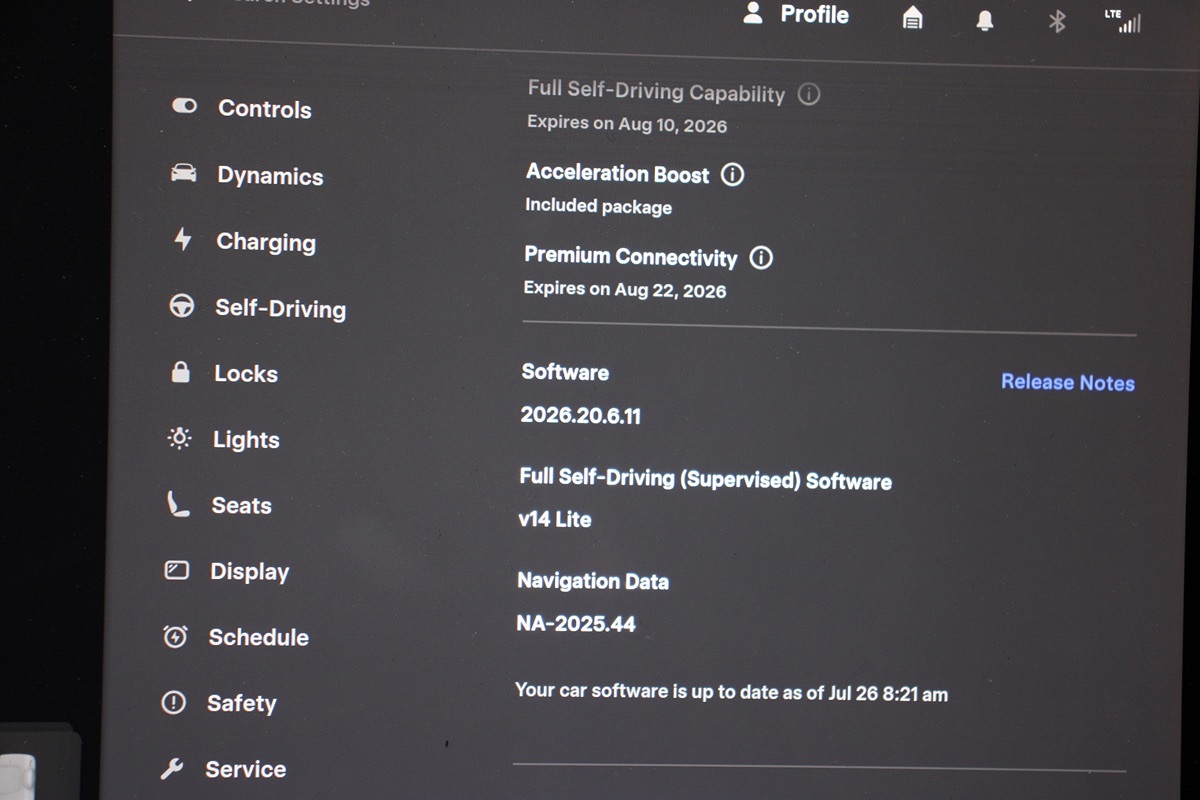The image size is (1200, 800).
Task: Click the seat icon beside Seats
Action: [177, 504]
